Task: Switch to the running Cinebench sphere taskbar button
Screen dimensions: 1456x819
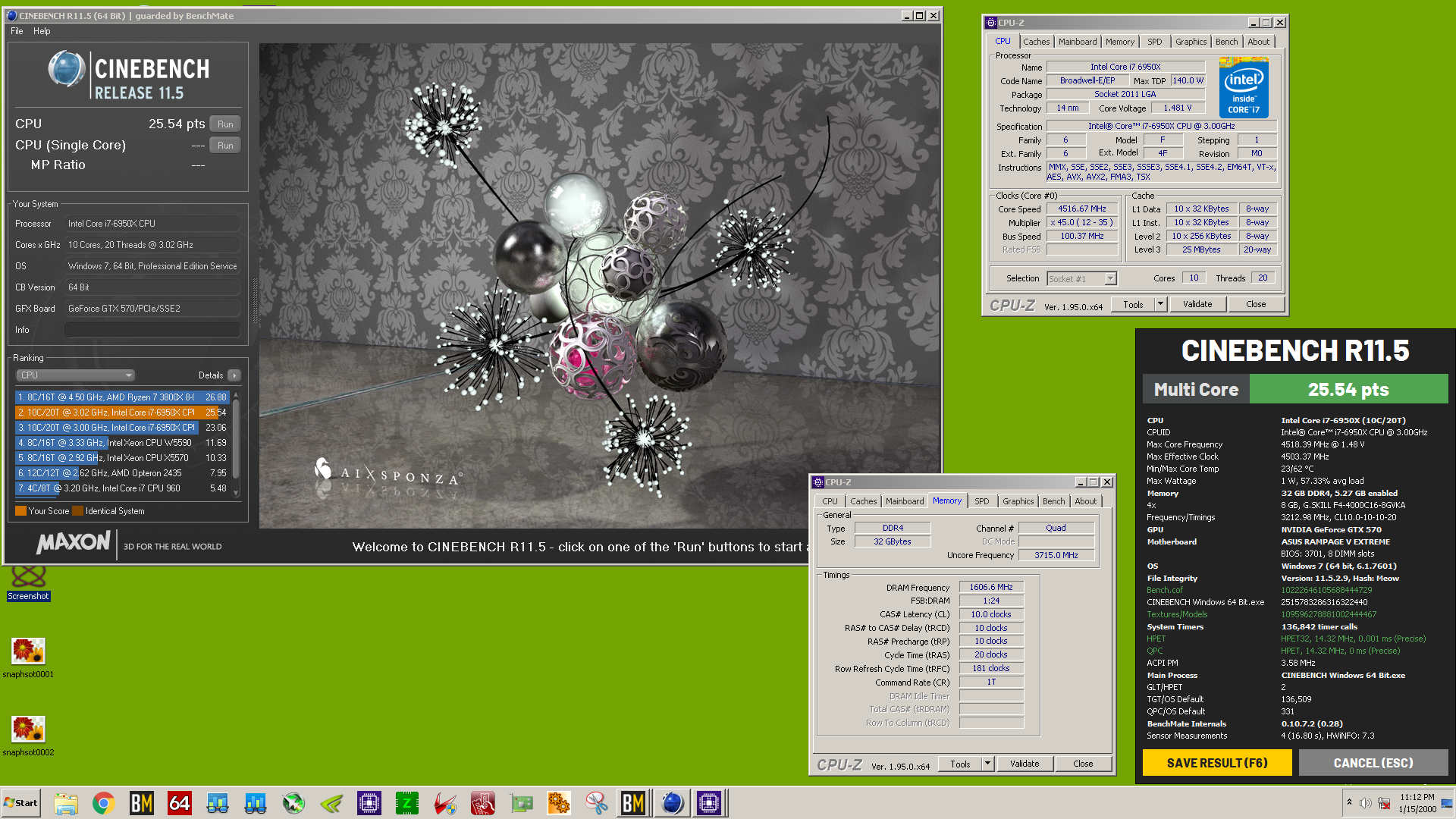Action: (x=672, y=803)
